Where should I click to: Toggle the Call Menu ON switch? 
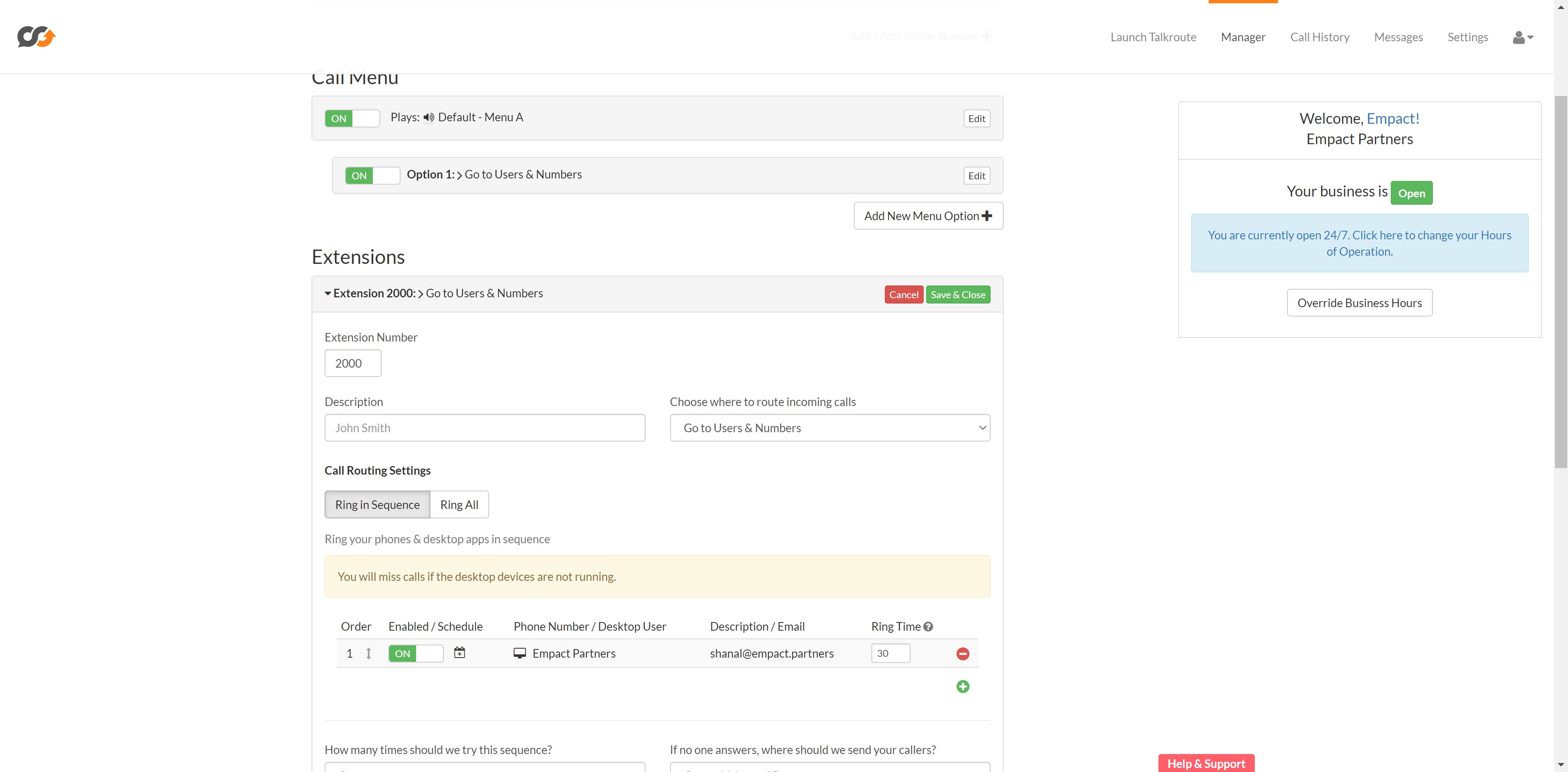[x=352, y=118]
